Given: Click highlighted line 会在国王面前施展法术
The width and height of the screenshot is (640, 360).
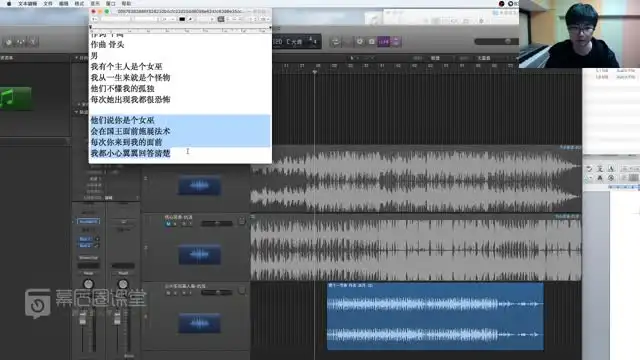Looking at the screenshot, I should pyautogui.click(x=130, y=131).
